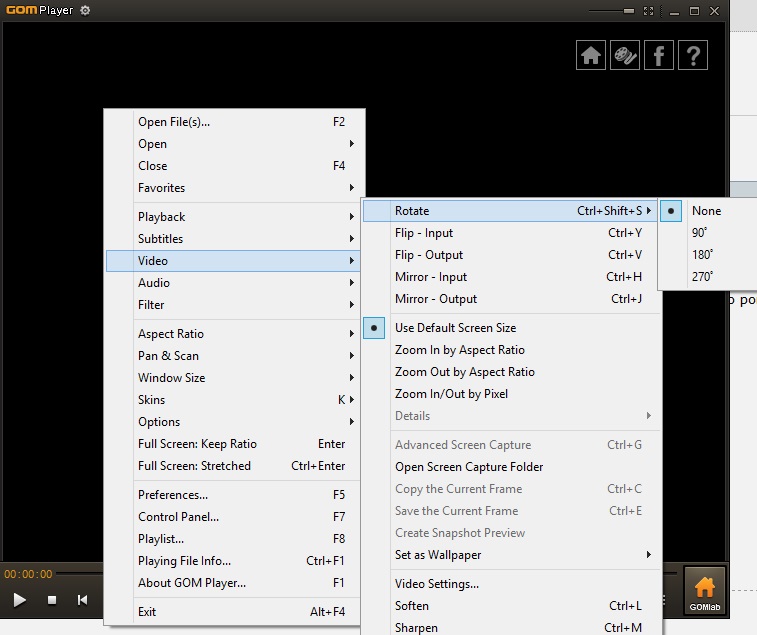Click the GOM Player logo
Image resolution: width=757 pixels, height=635 pixels.
tap(39, 10)
